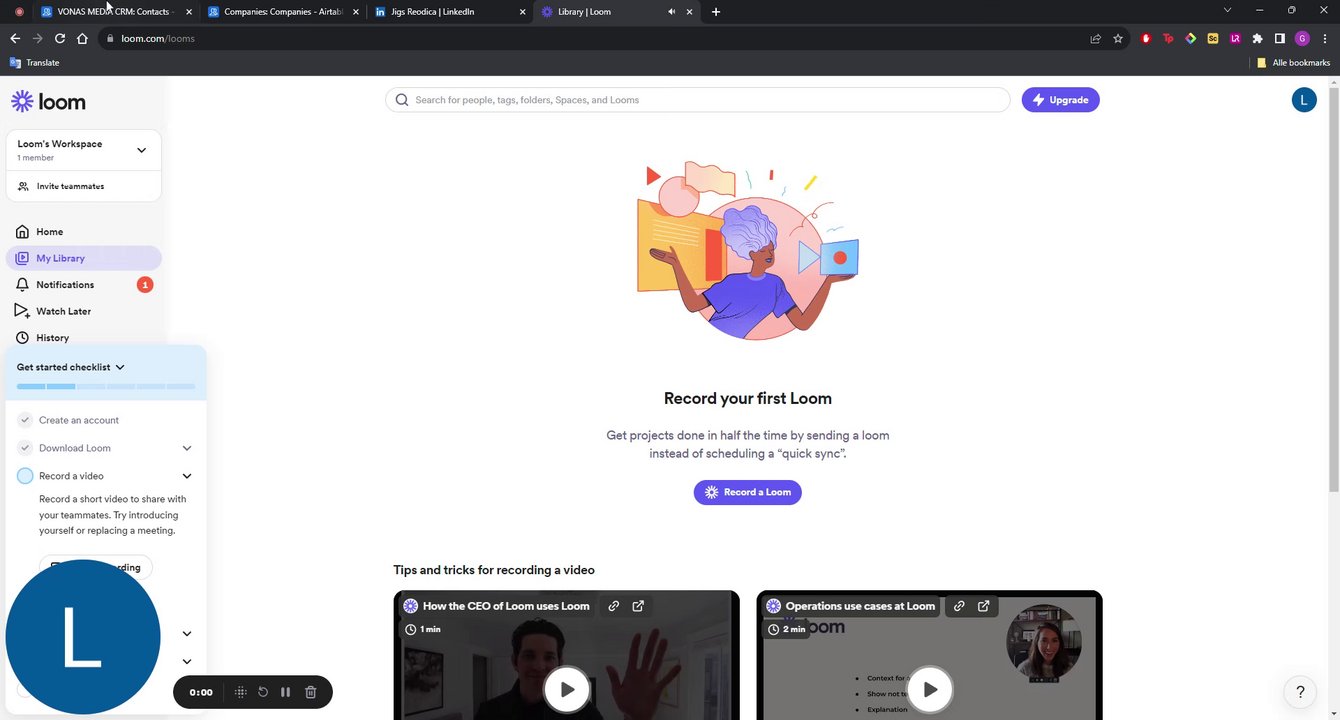This screenshot has height=720, width=1340.
Task: Click the red hand extension icon
Action: coord(1146,38)
